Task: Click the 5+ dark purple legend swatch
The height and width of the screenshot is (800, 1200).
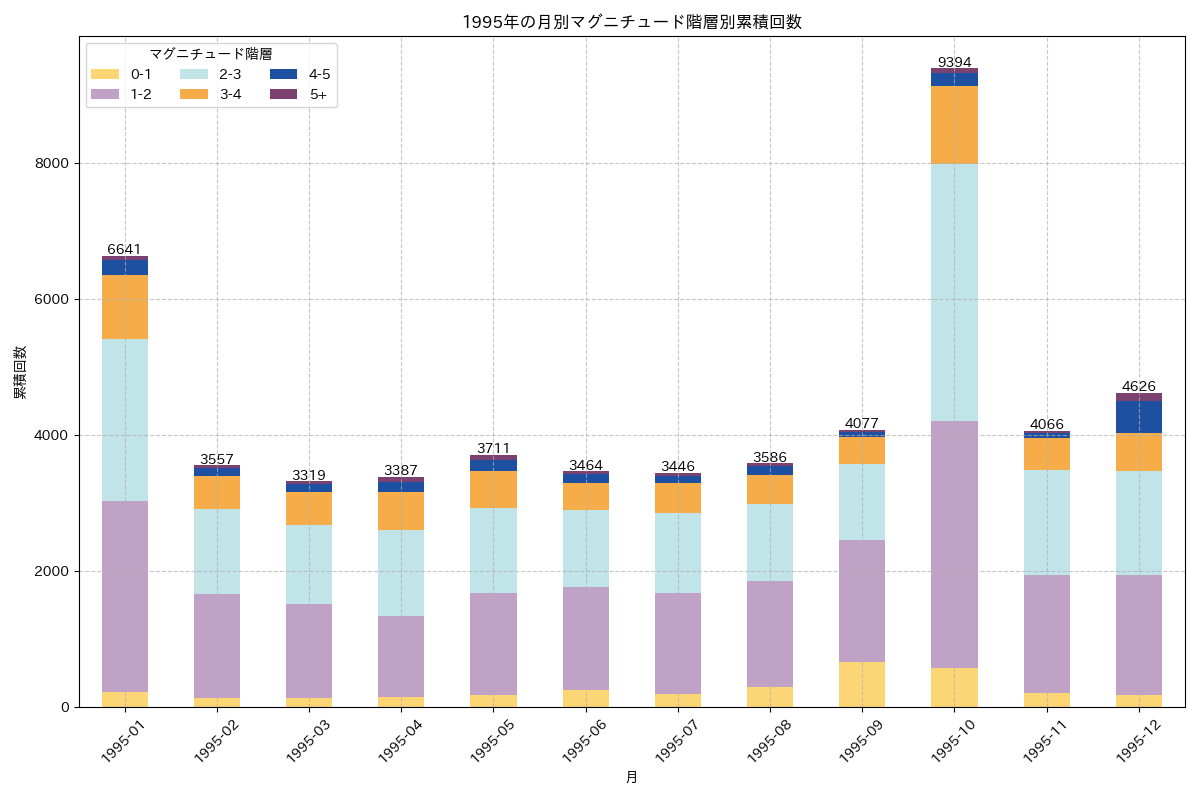Action: (x=284, y=94)
